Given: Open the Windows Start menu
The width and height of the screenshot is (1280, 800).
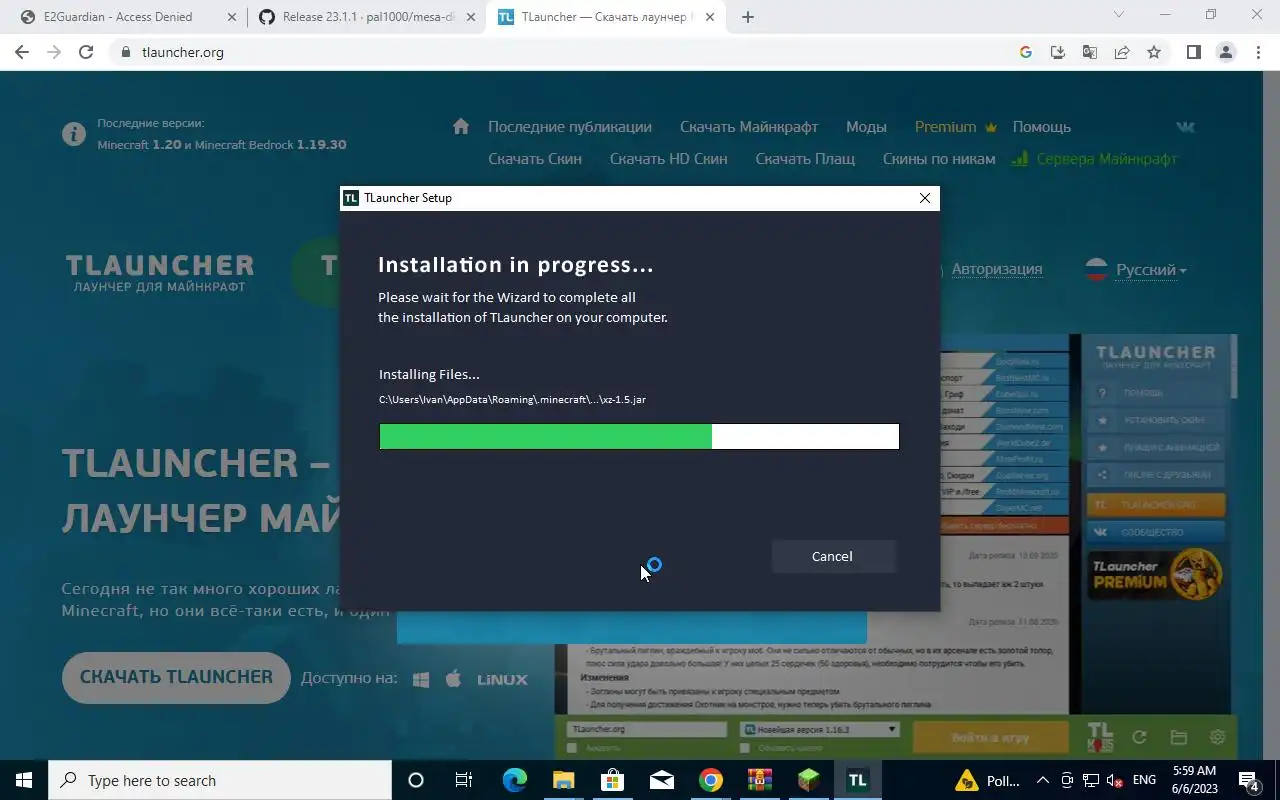Looking at the screenshot, I should (x=24, y=780).
